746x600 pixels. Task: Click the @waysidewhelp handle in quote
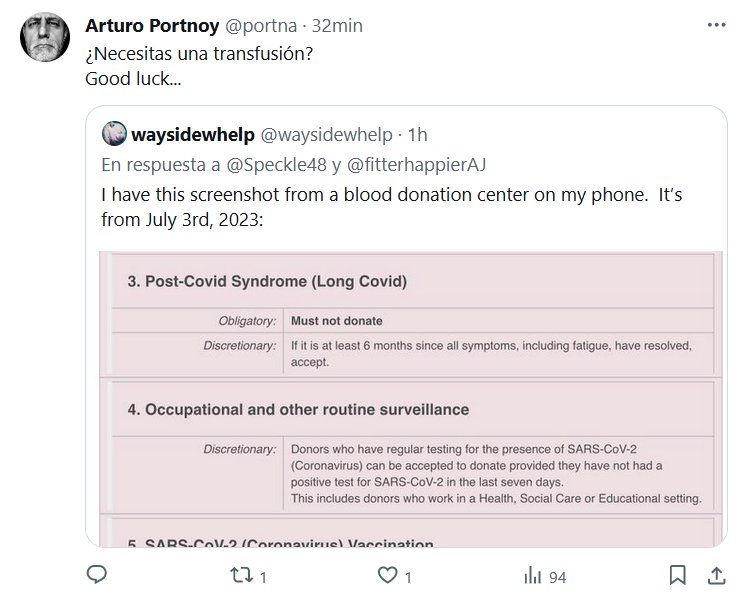[326, 133]
